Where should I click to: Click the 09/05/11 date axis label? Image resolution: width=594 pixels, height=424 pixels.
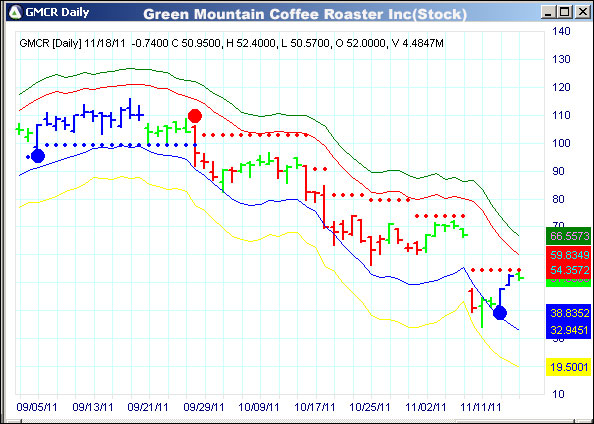[x=37, y=407]
